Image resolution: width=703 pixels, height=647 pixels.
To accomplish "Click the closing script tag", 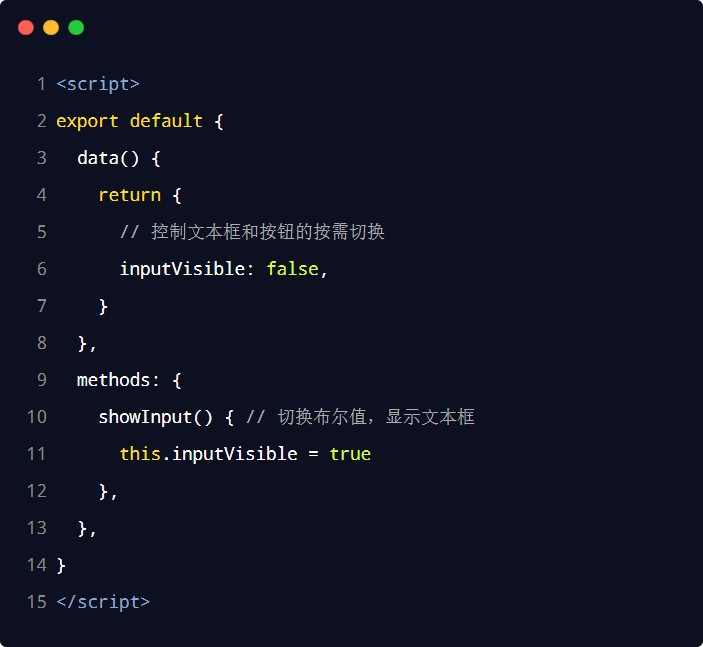I will 103,602.
